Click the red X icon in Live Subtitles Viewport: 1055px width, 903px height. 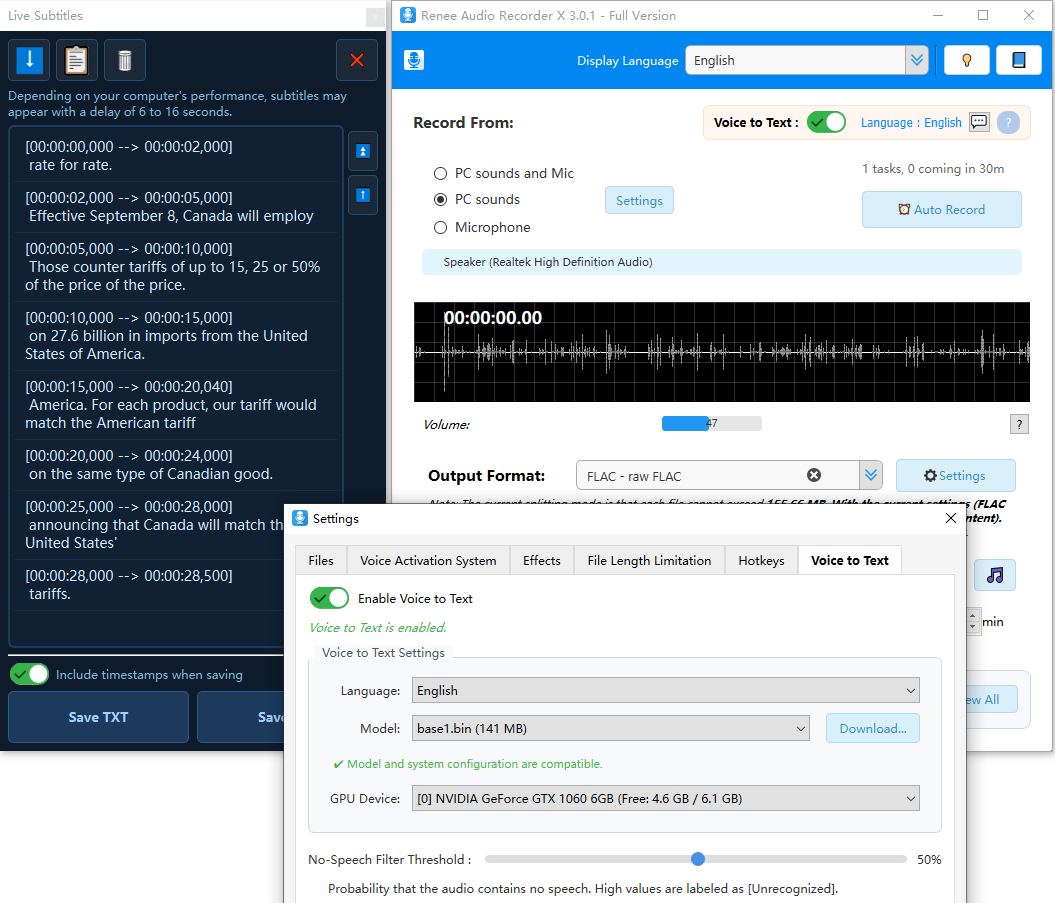click(357, 60)
